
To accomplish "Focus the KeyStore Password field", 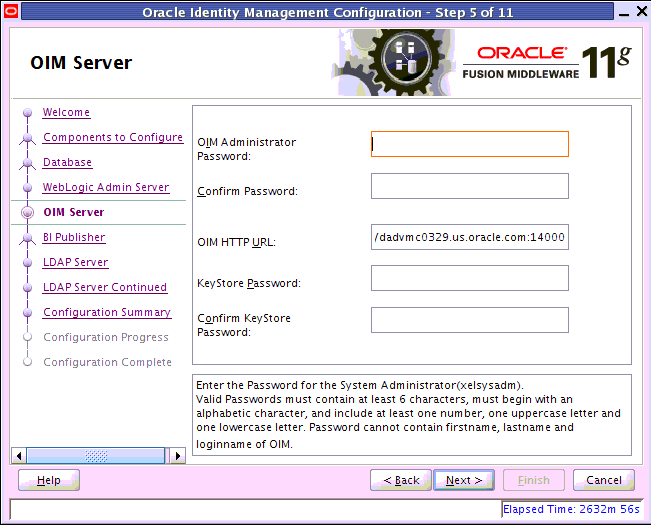I will pos(470,278).
